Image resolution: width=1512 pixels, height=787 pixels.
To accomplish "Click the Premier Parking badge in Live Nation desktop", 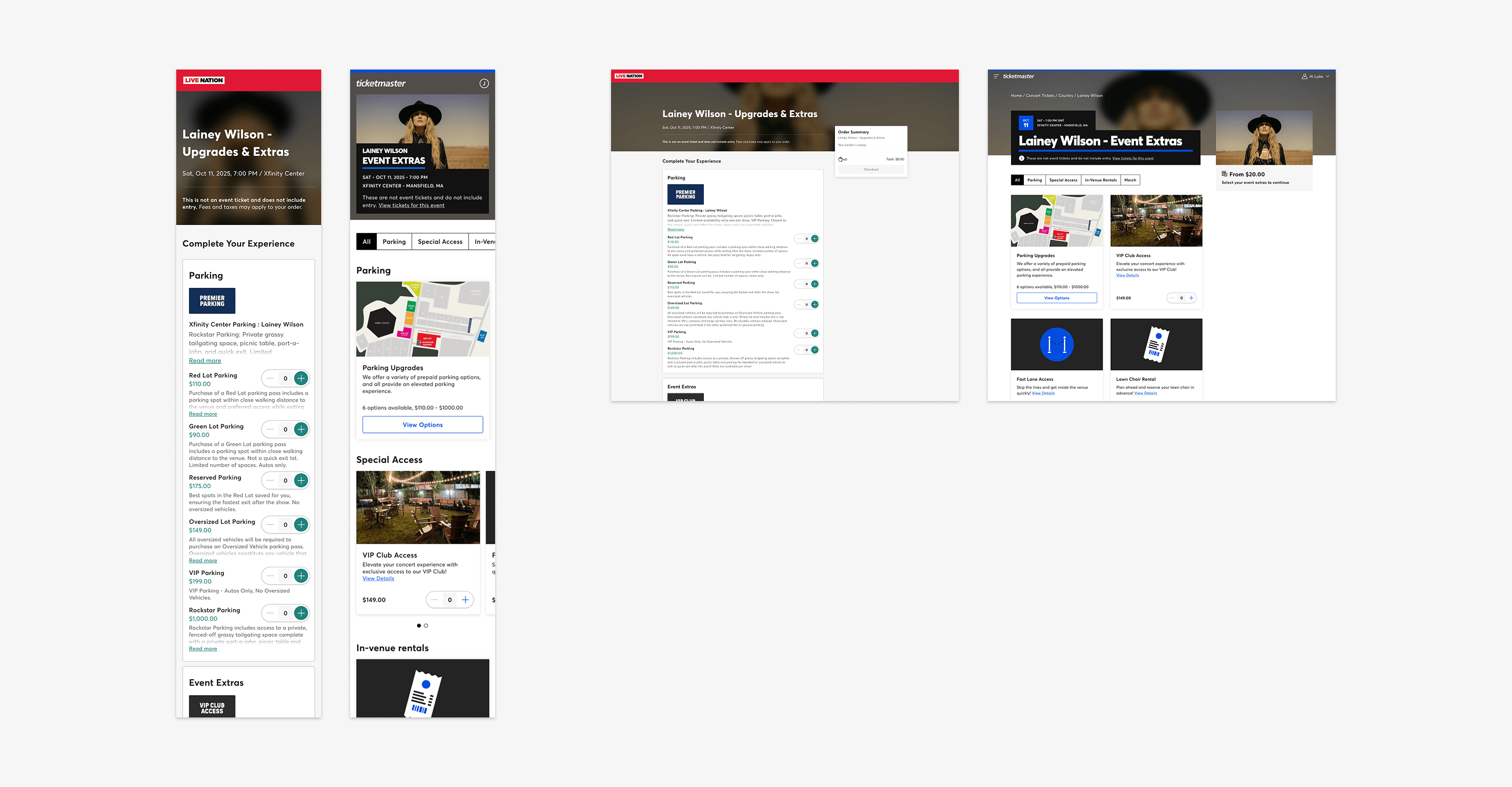I will tap(686, 194).
